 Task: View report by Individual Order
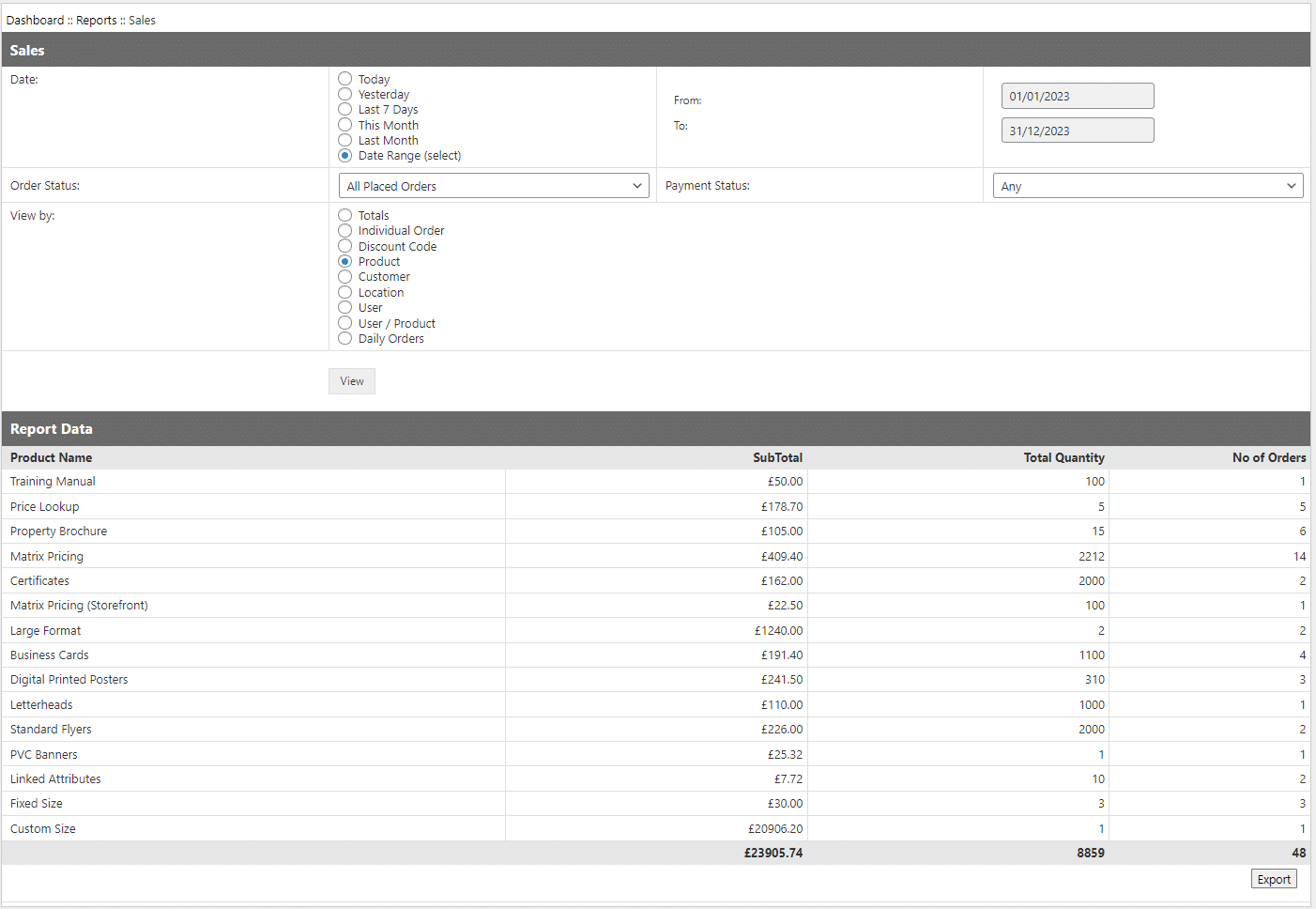click(x=345, y=231)
